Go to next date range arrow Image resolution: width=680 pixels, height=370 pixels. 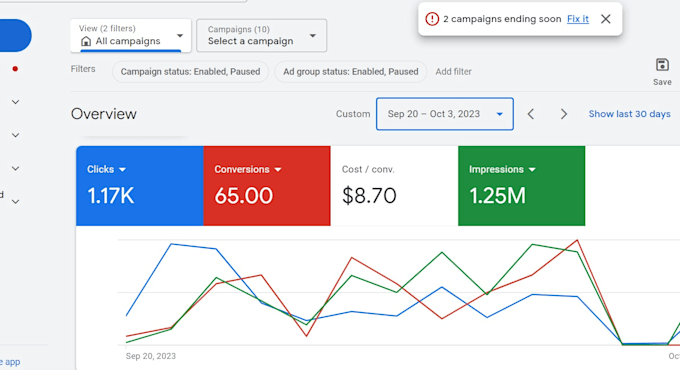coord(563,114)
